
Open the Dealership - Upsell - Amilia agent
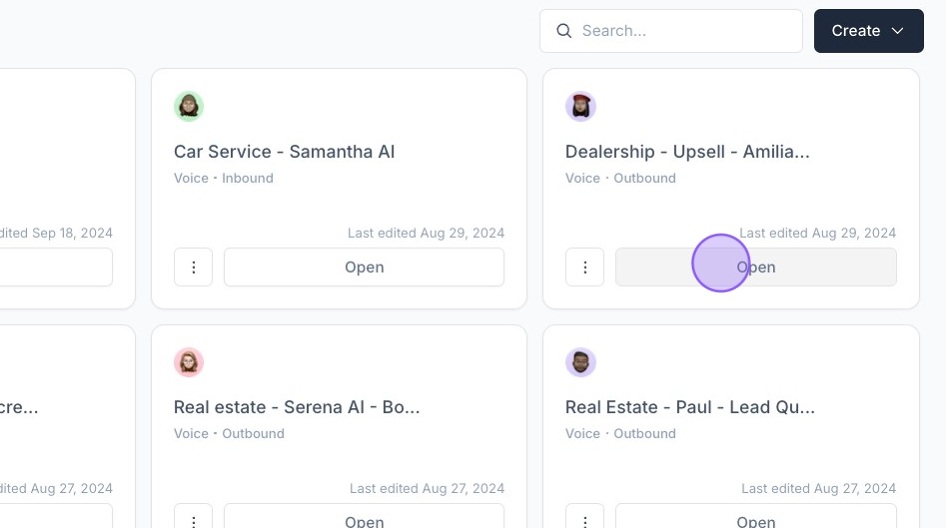(x=756, y=267)
